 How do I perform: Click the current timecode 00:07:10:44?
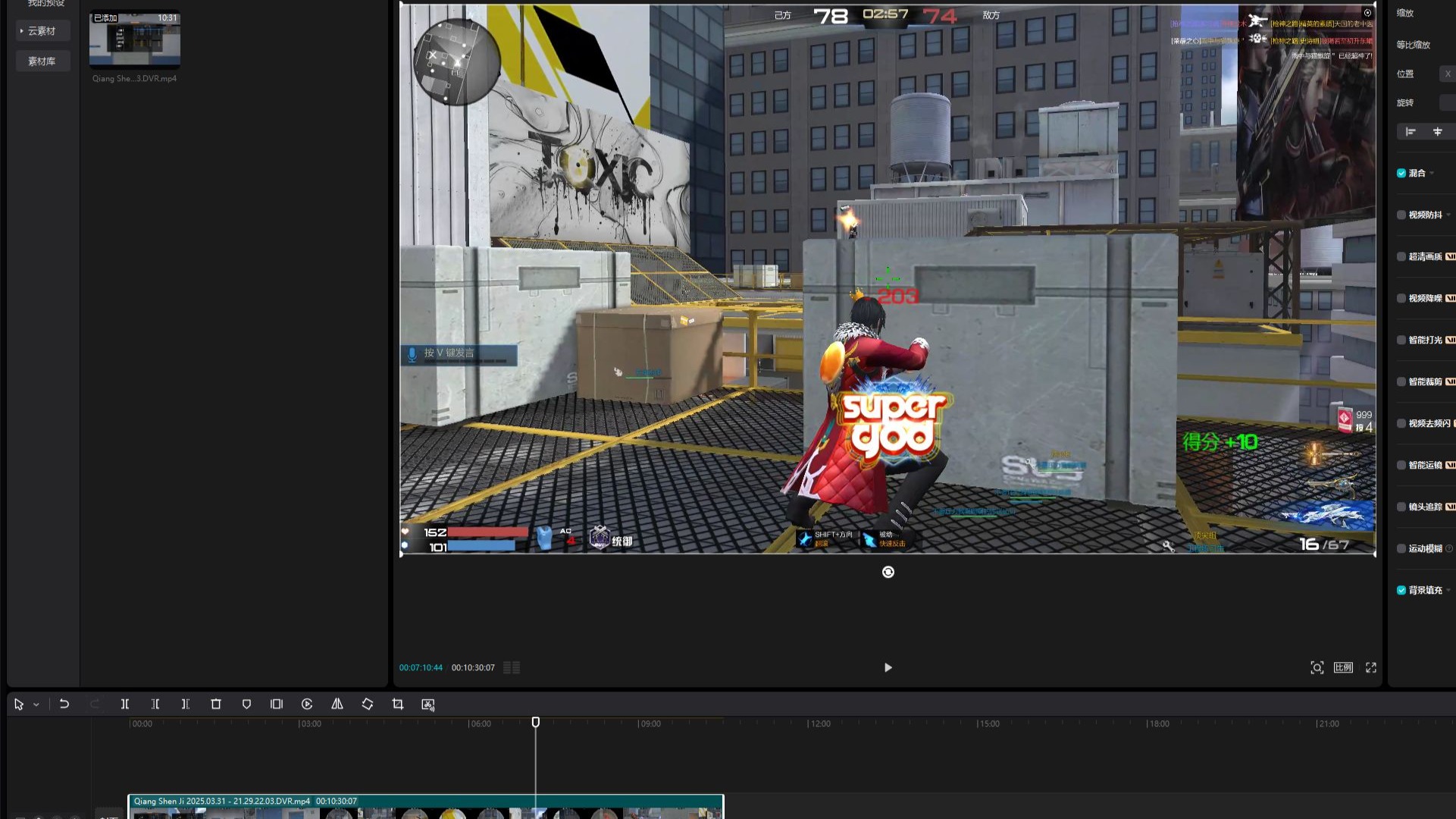pos(421,668)
